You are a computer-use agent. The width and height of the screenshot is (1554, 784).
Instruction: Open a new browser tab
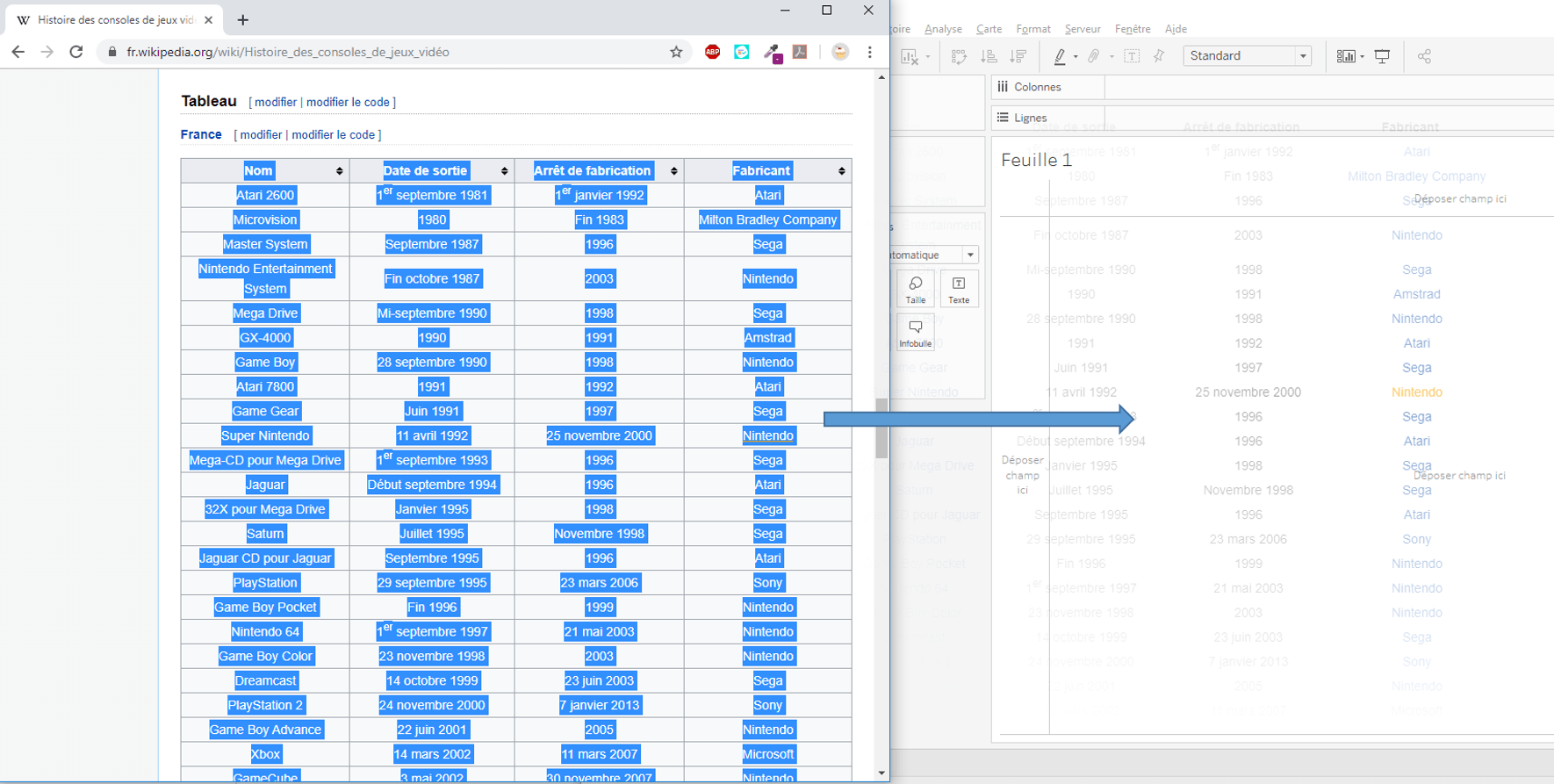[x=243, y=19]
